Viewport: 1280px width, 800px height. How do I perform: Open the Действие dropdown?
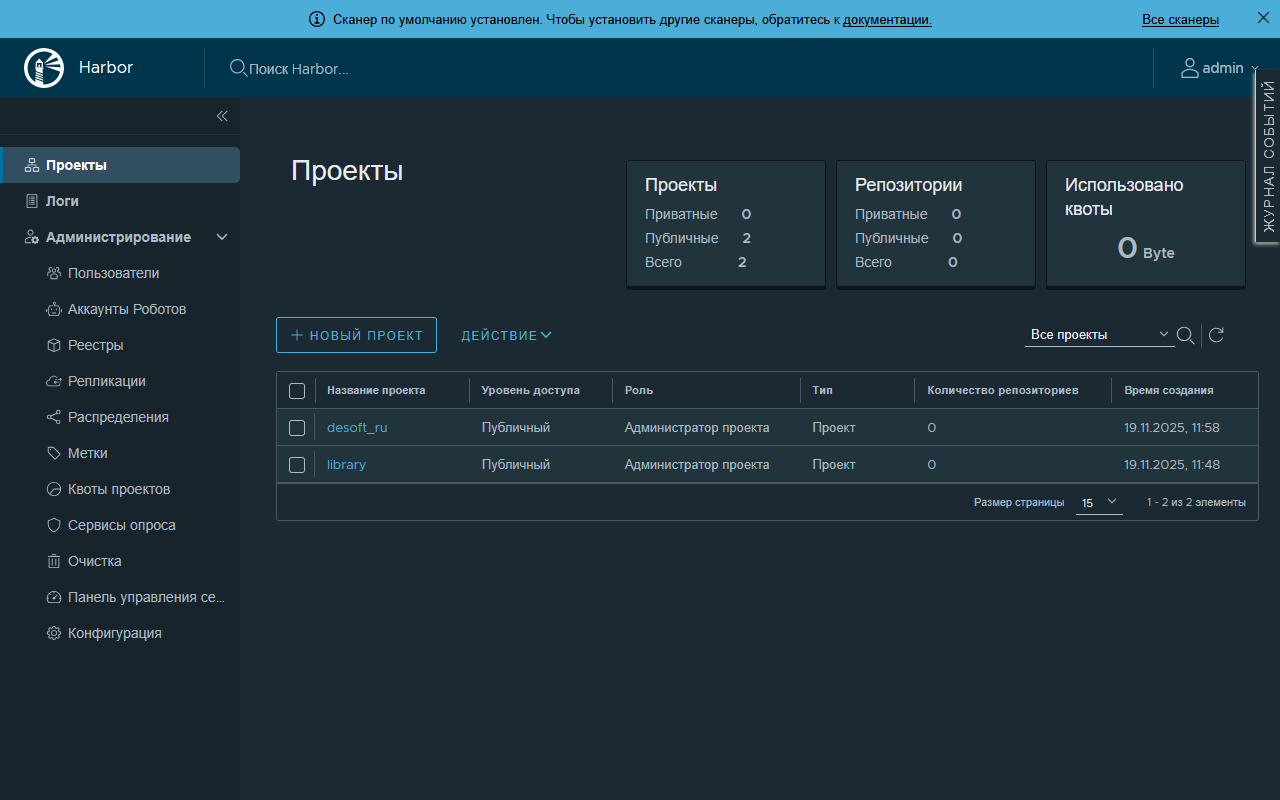point(506,335)
